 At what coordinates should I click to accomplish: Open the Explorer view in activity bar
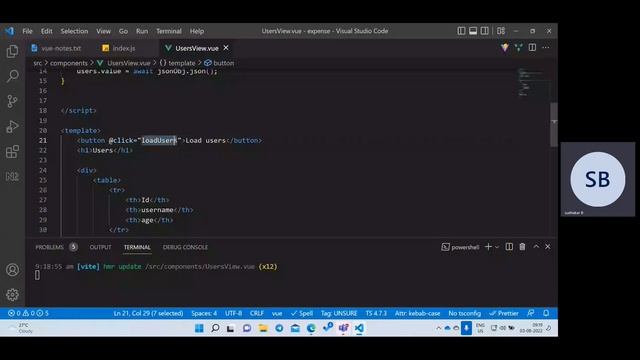click(12, 51)
